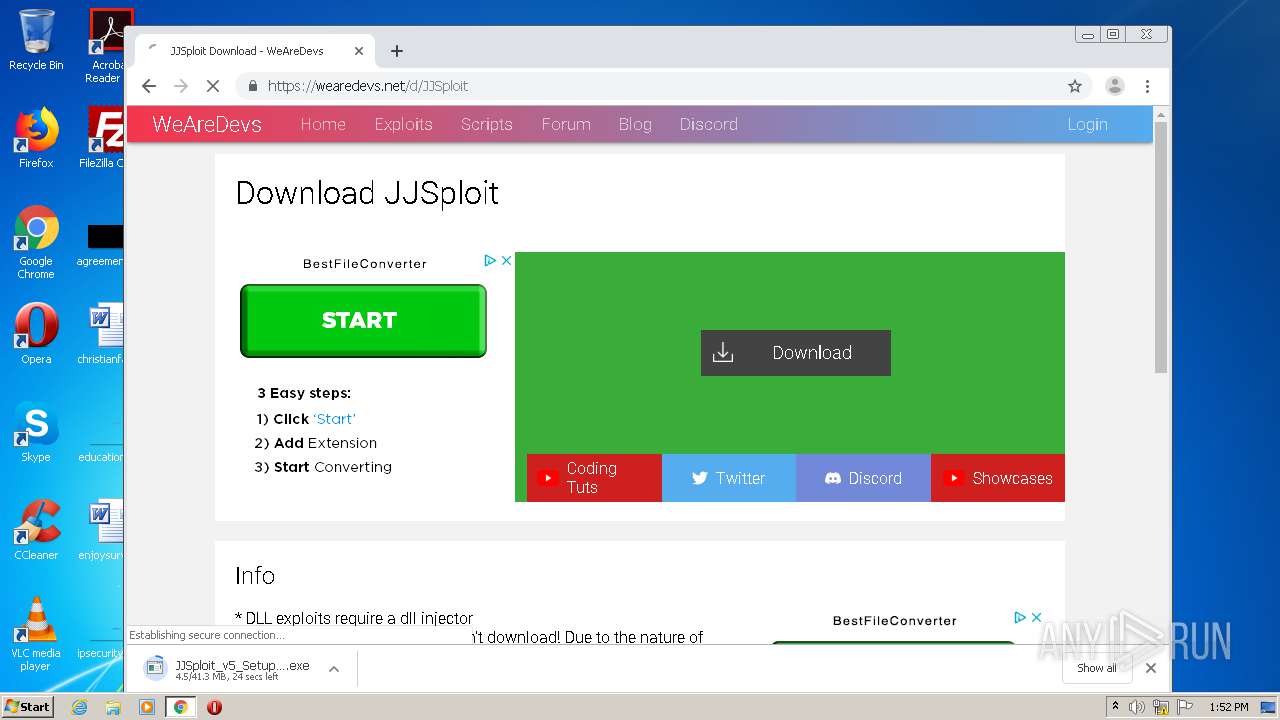Open Windows Explorer taskbar icon
Viewport: 1280px width, 720px height.
click(113, 707)
